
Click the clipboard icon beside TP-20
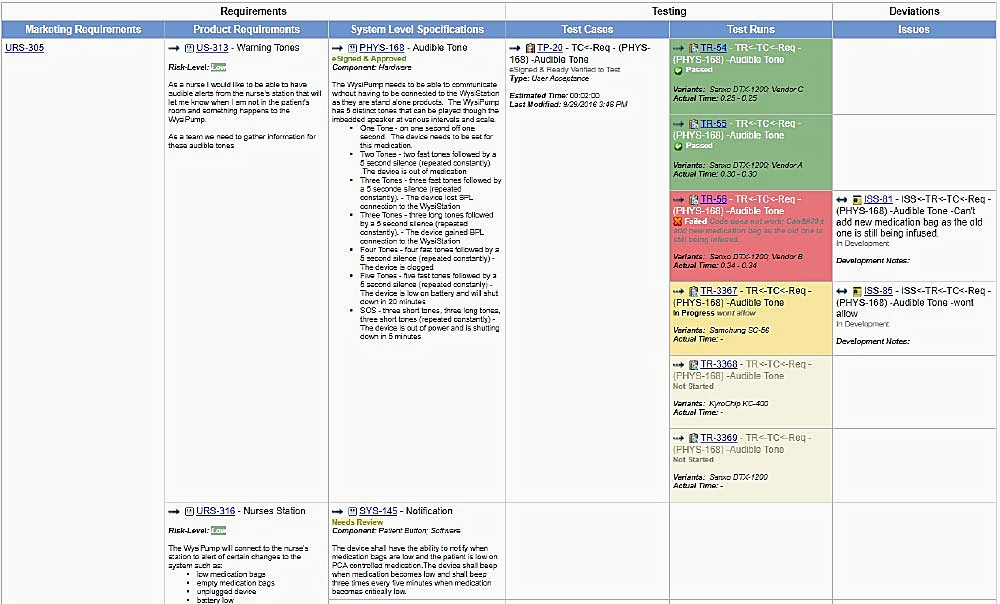(x=529, y=48)
